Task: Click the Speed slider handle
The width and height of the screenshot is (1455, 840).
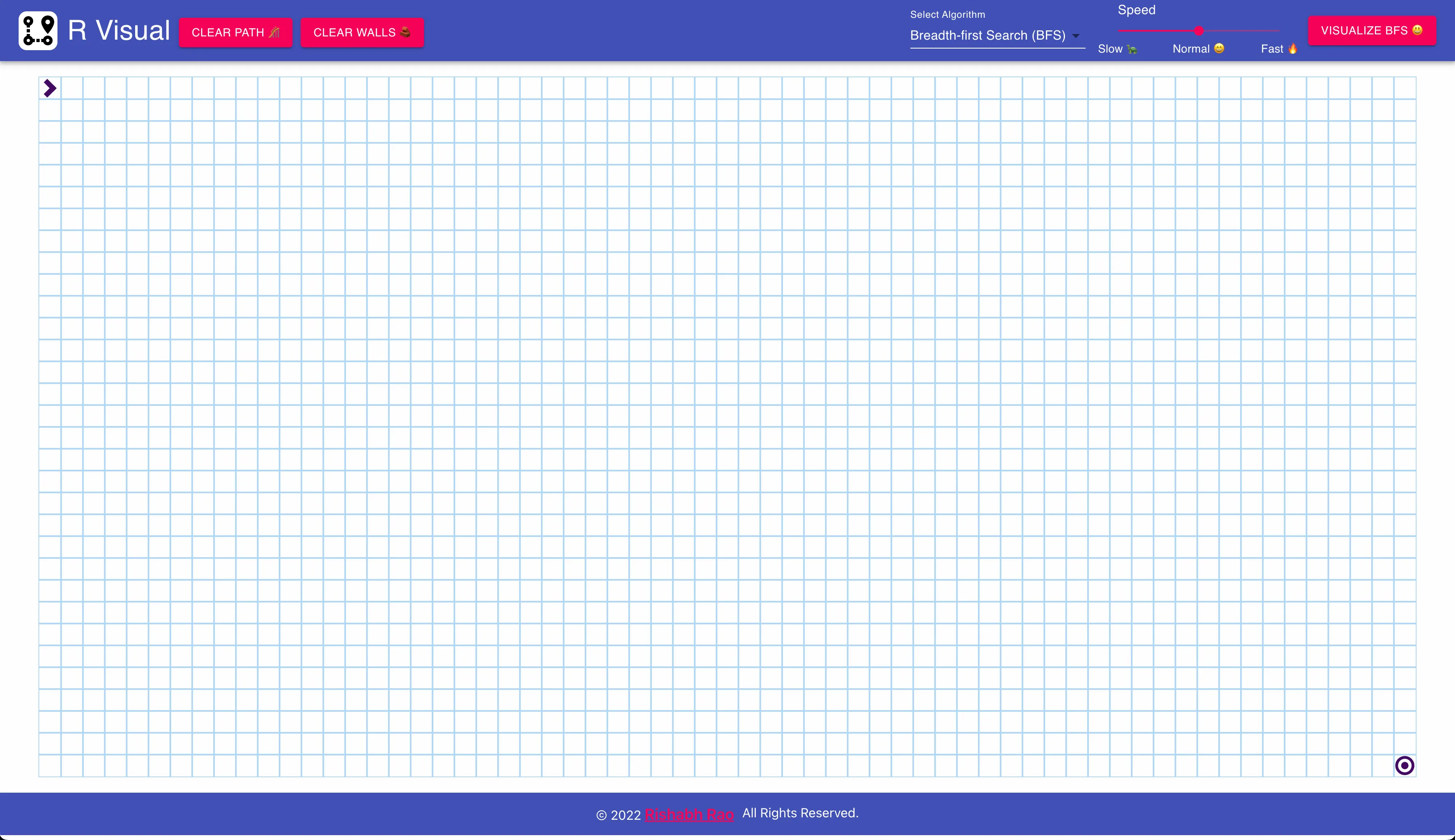Action: coord(1199,31)
